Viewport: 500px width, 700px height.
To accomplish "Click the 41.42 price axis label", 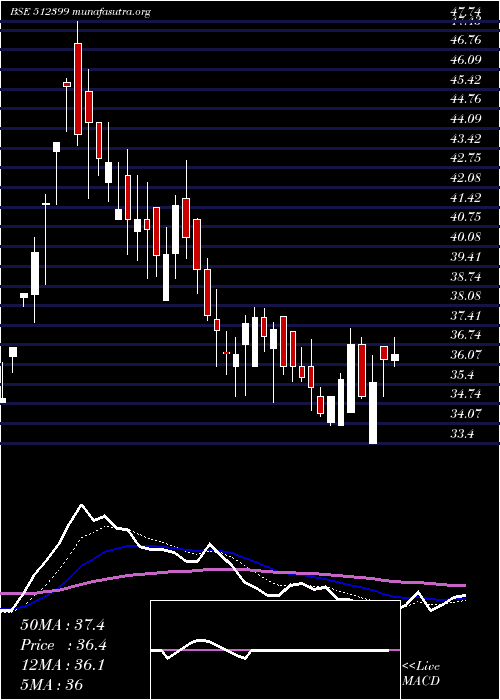I will point(466,197).
